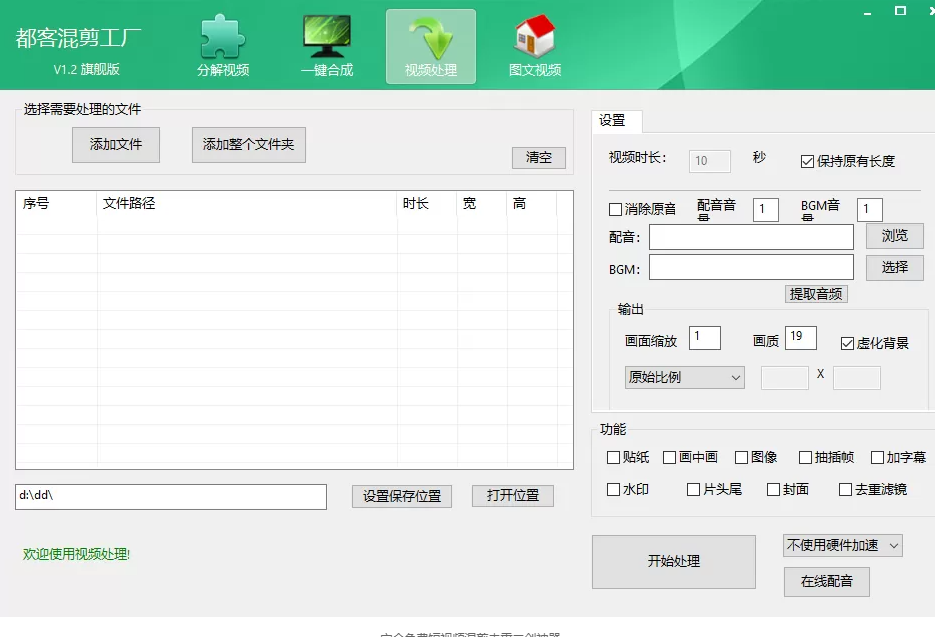Enable 画中画 checkbox
Image resolution: width=935 pixels, height=637 pixels.
[x=670, y=457]
